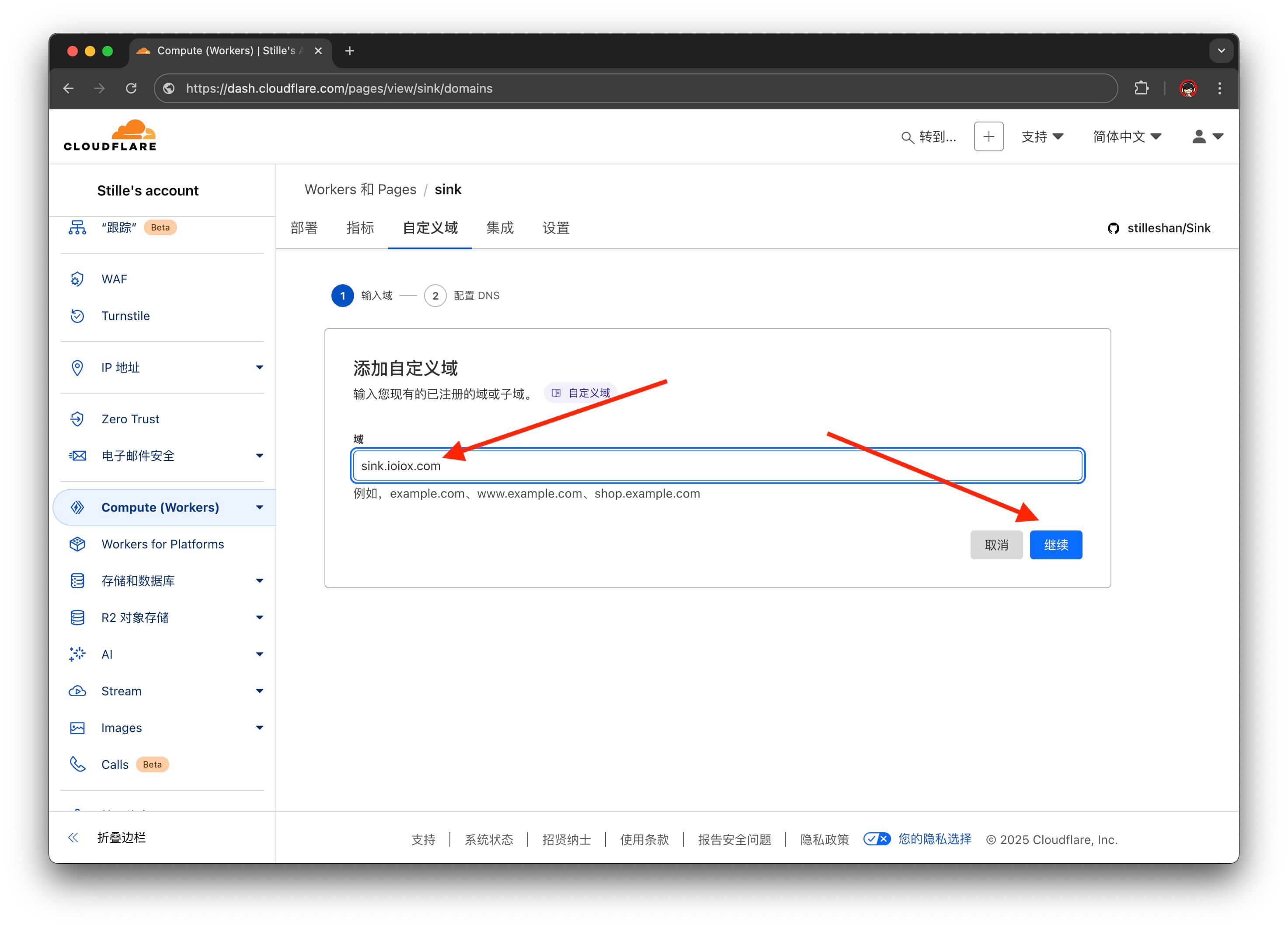This screenshot has width=1288, height=928.
Task: Click the 使用条款 footer link
Action: point(644,839)
